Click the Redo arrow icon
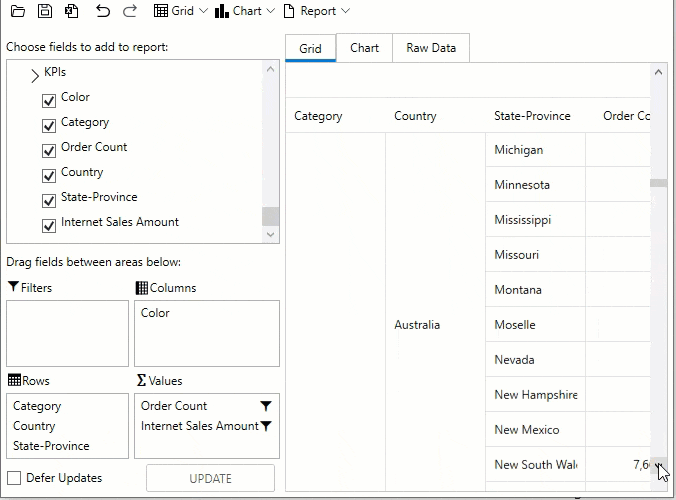 [x=130, y=11]
